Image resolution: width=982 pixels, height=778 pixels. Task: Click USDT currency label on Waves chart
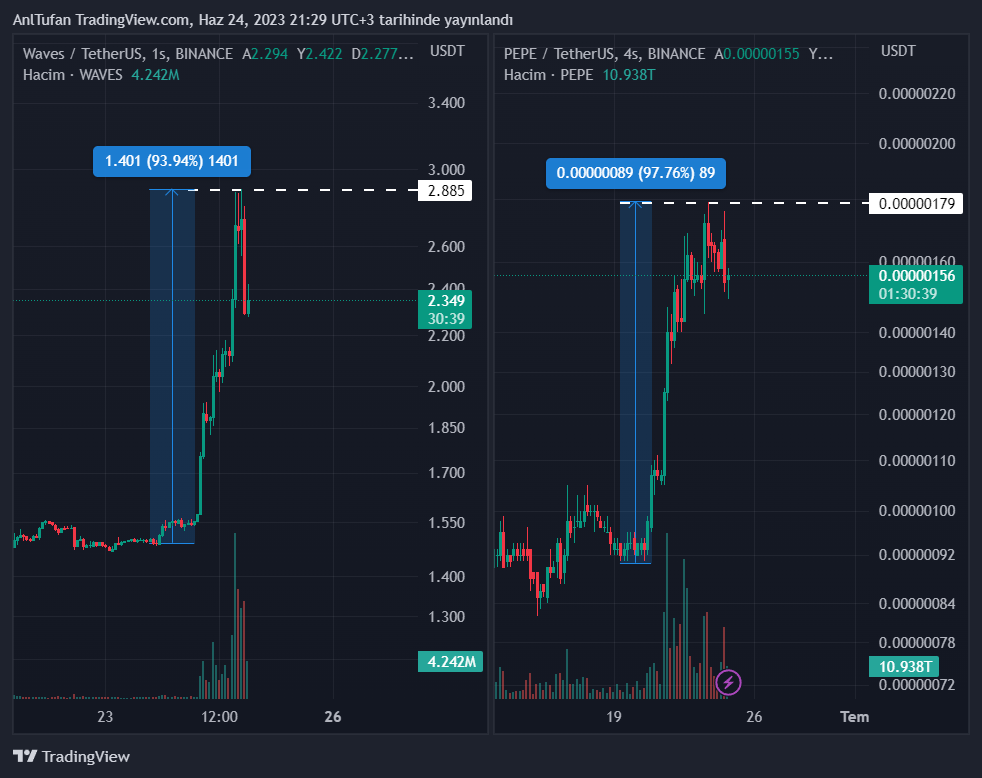click(x=446, y=51)
